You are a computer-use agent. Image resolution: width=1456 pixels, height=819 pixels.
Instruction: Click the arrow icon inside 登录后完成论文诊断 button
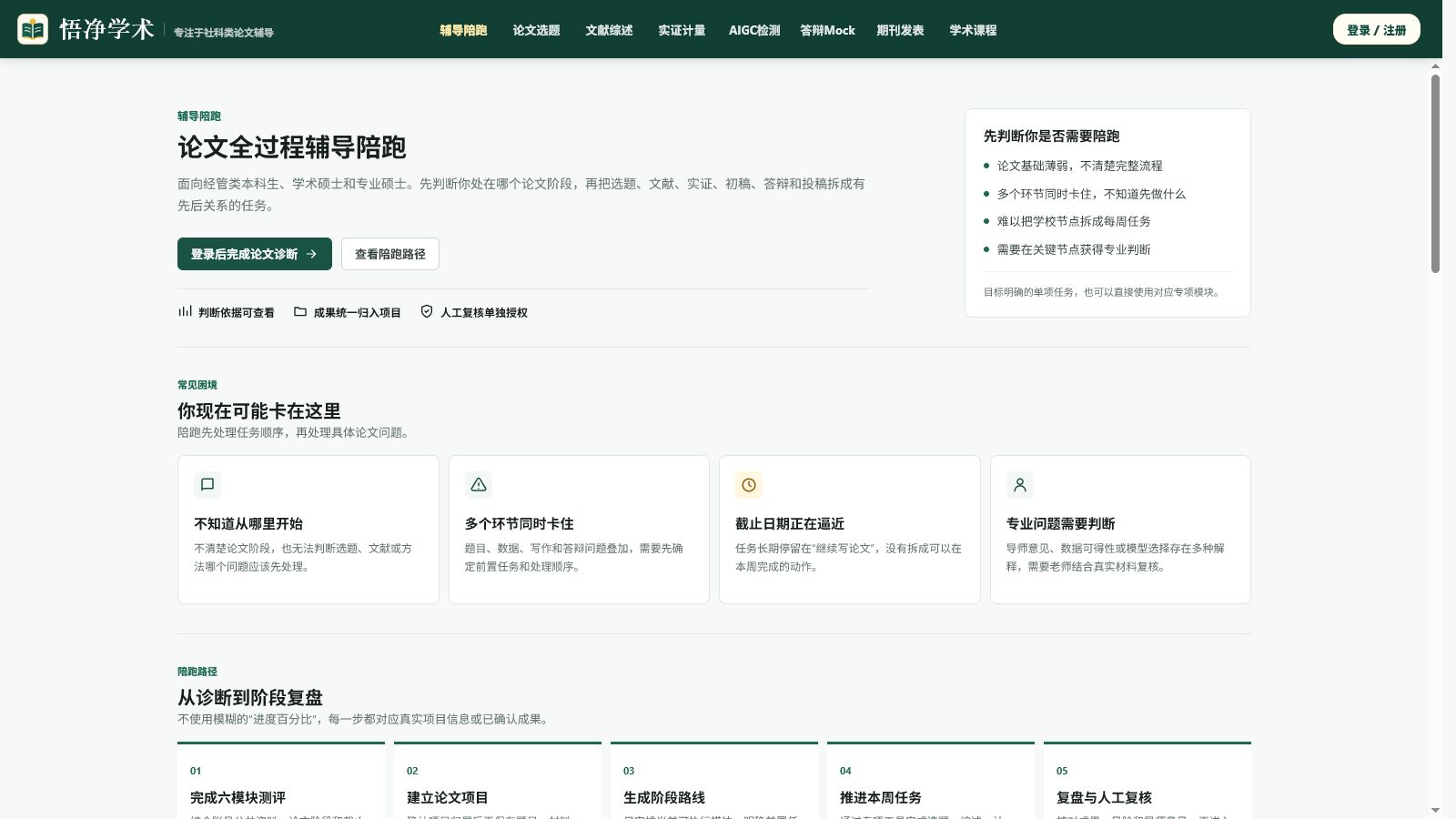tap(311, 254)
